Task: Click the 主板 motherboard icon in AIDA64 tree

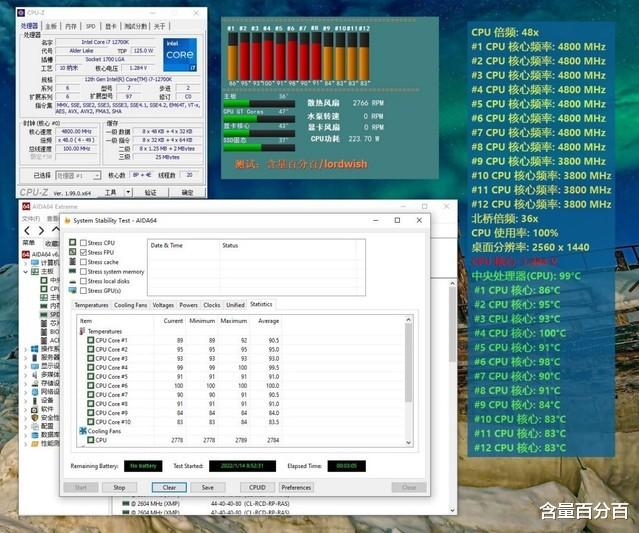Action: [35, 271]
